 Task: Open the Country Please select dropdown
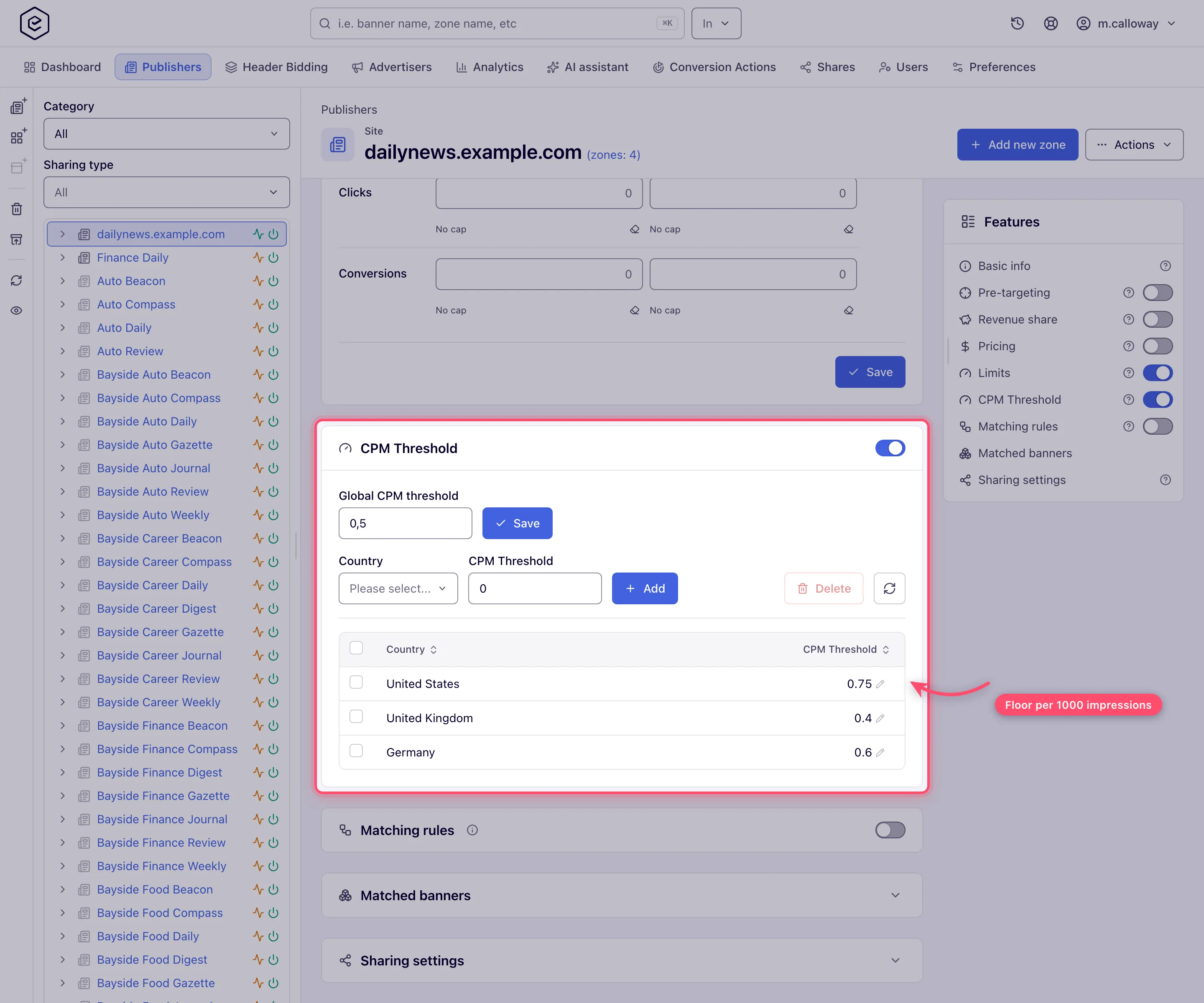[398, 588]
